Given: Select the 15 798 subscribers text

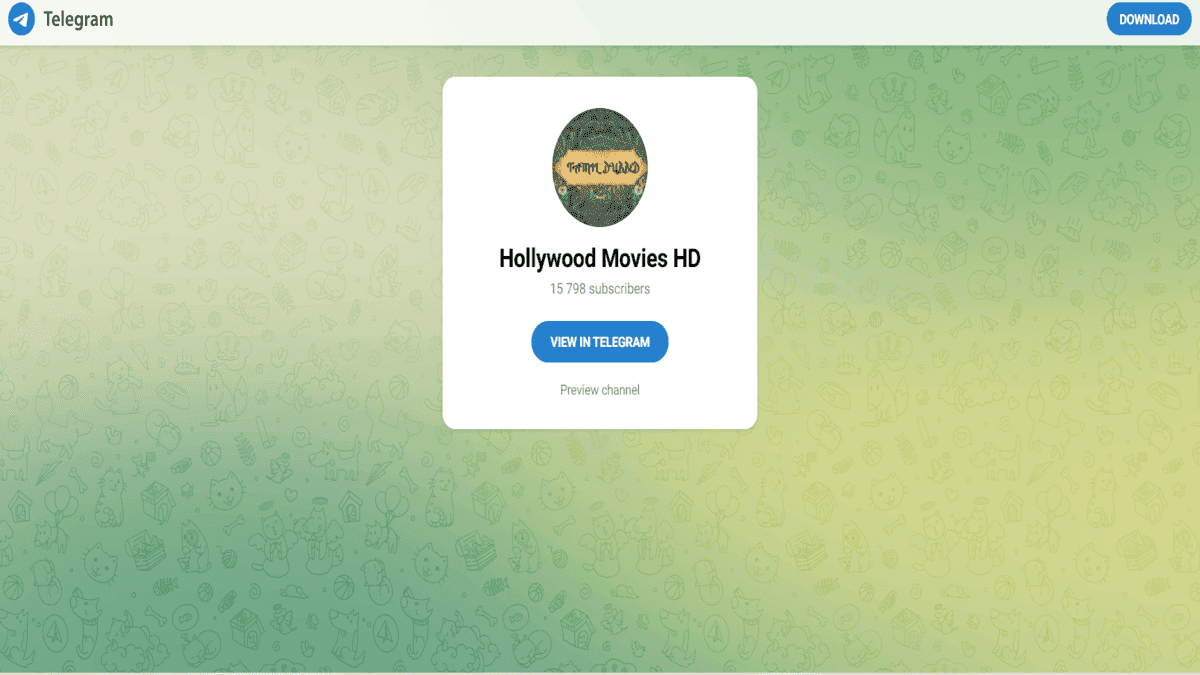Looking at the screenshot, I should pos(600,289).
